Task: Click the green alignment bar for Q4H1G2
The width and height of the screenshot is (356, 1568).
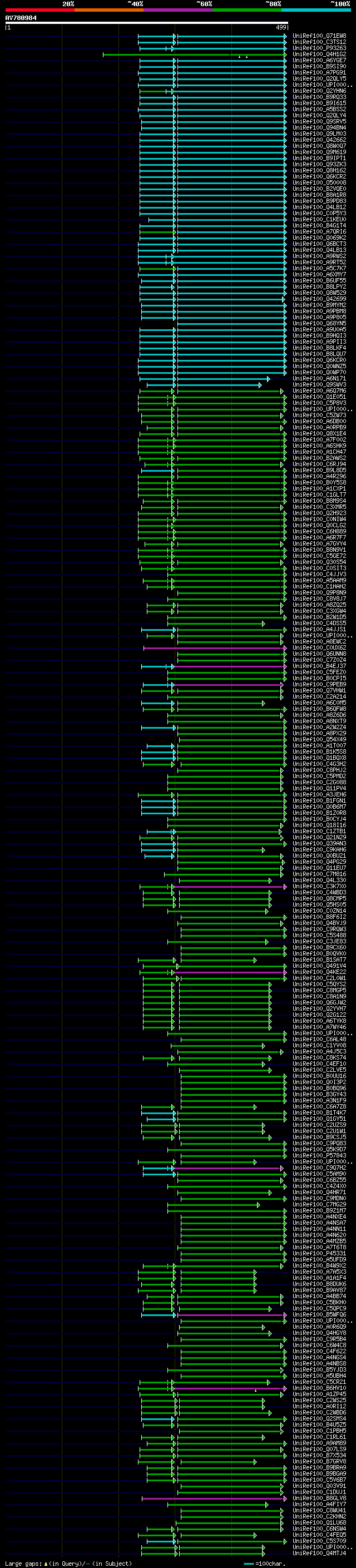Action: pos(194,55)
